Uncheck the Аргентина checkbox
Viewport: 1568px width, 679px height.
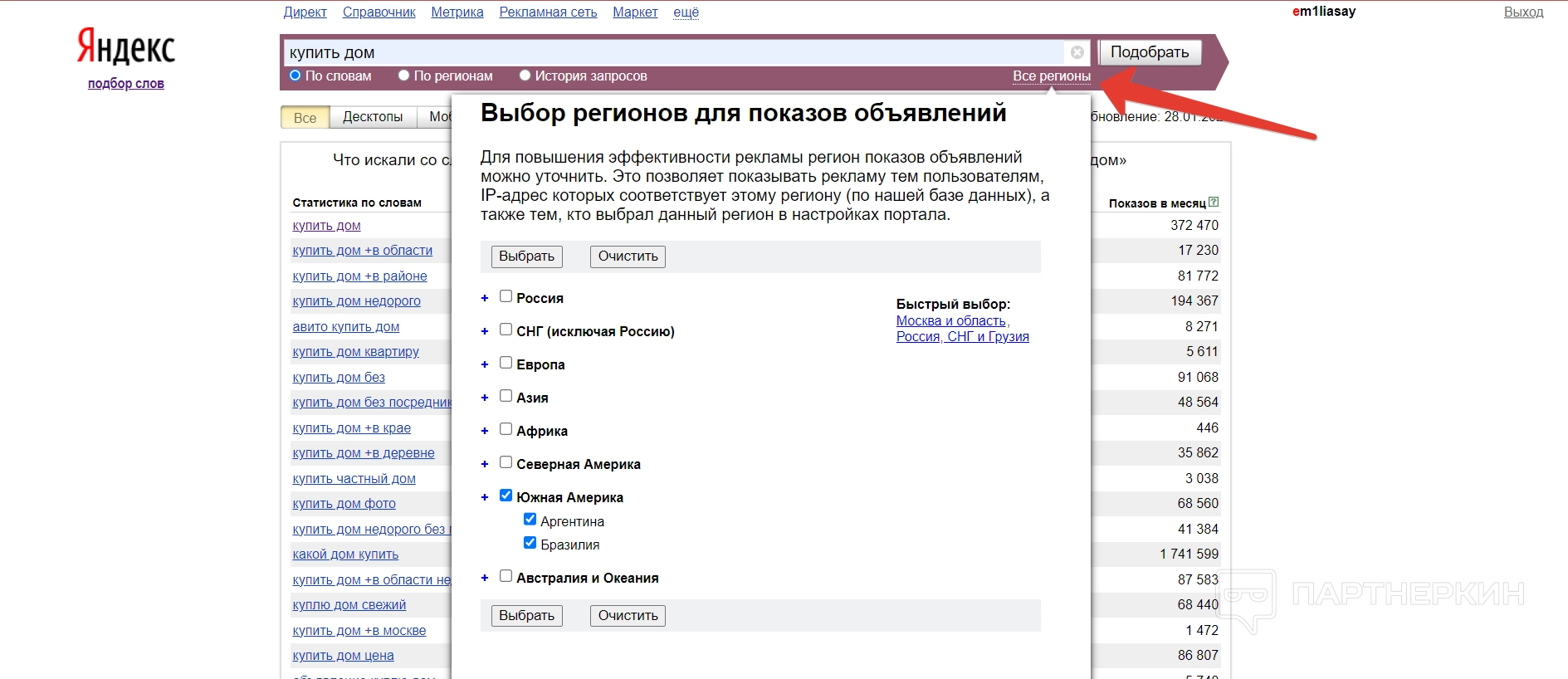click(x=530, y=520)
